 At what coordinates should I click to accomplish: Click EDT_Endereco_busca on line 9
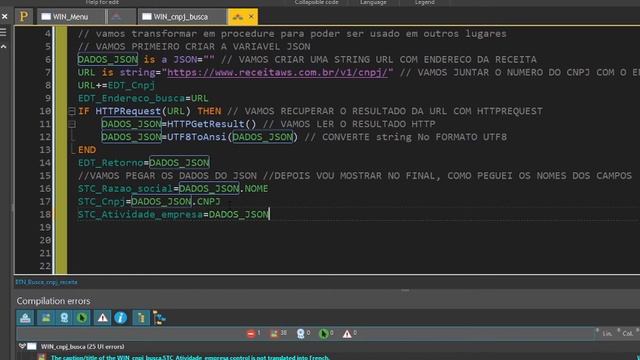click(x=131, y=98)
